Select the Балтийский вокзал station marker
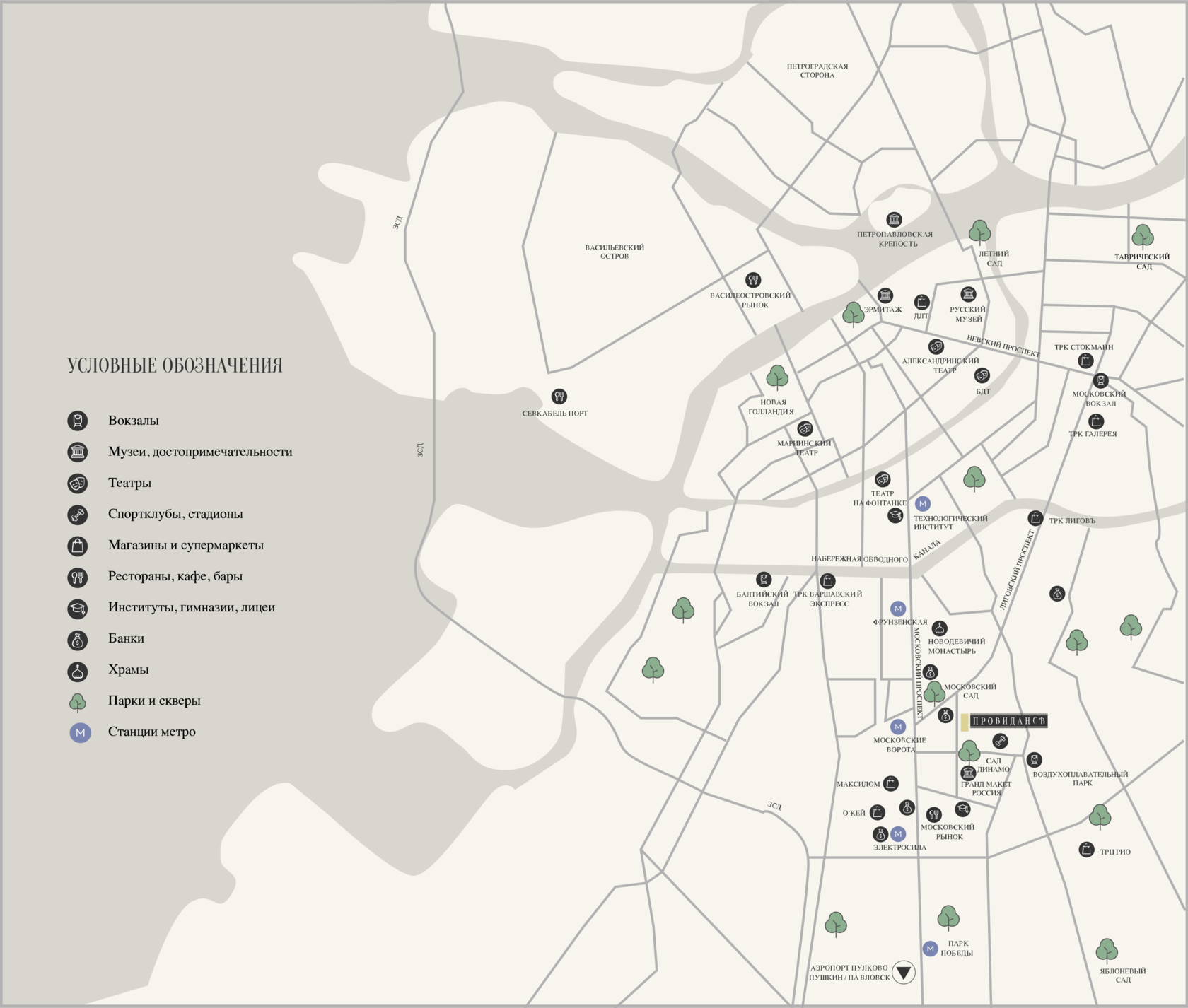 (764, 580)
